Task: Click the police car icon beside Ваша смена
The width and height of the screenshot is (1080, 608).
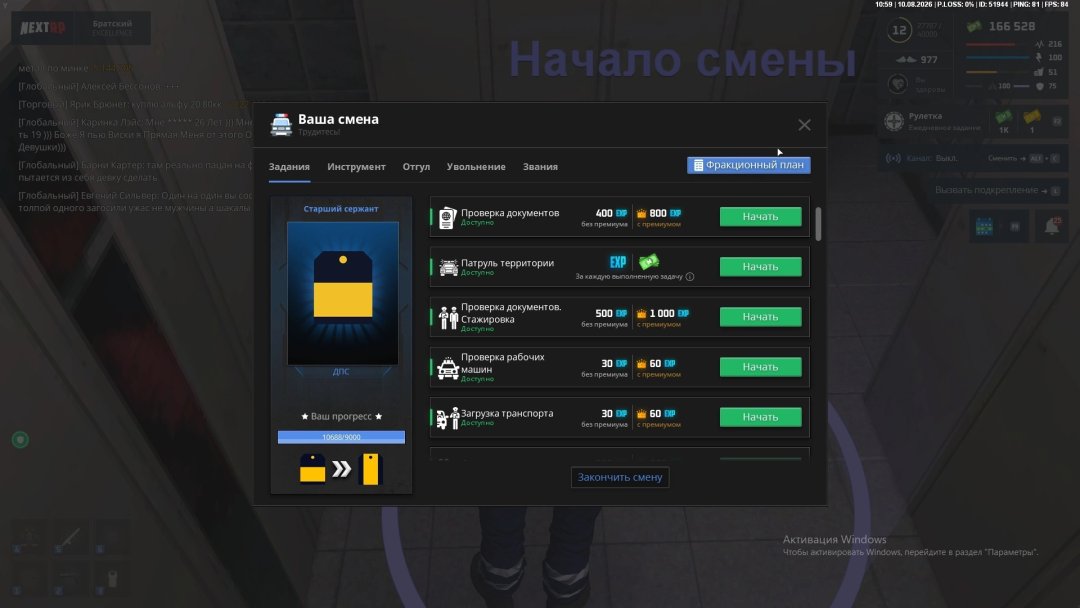Action: (281, 125)
